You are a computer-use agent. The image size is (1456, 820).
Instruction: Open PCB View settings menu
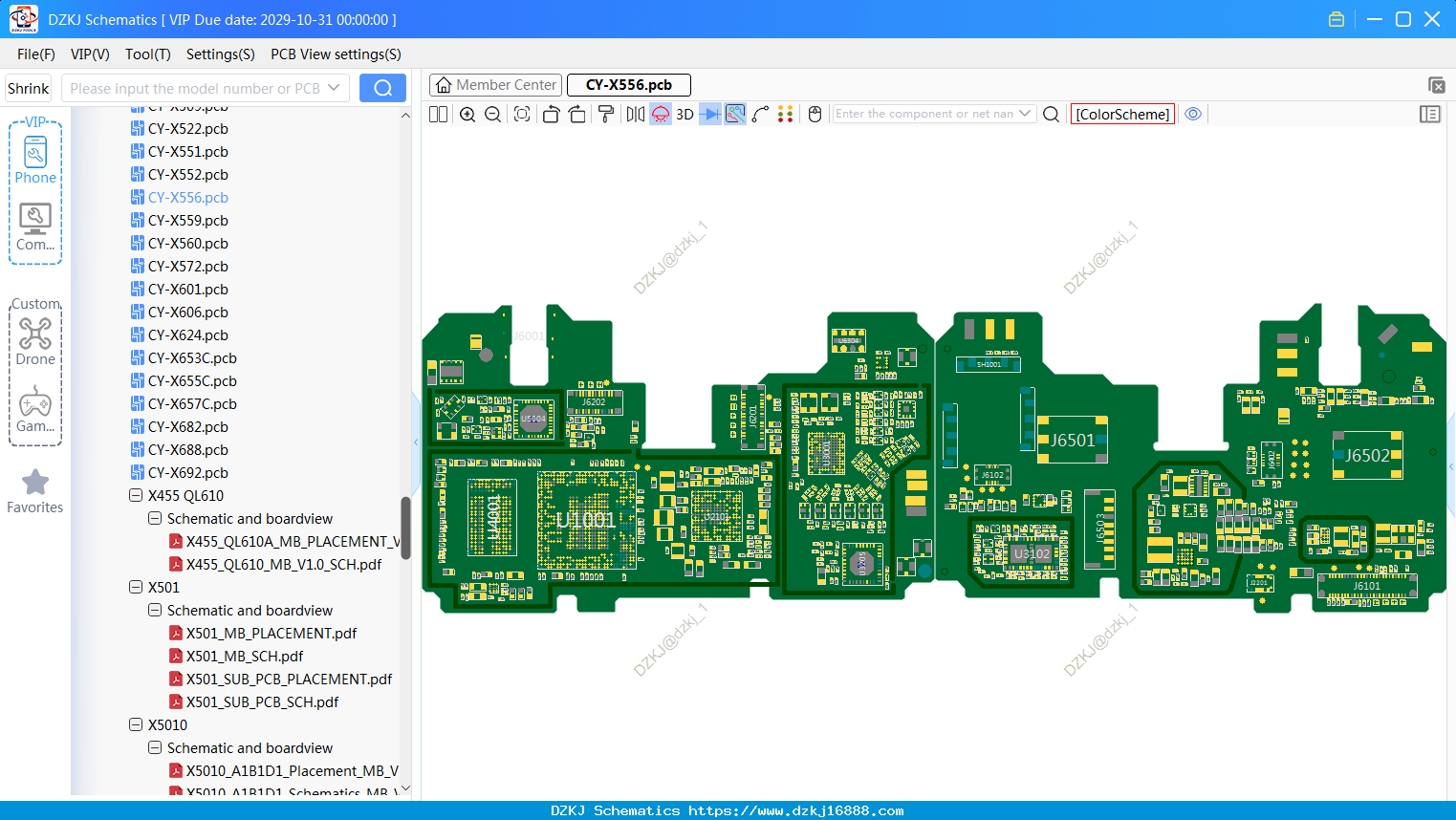click(336, 54)
